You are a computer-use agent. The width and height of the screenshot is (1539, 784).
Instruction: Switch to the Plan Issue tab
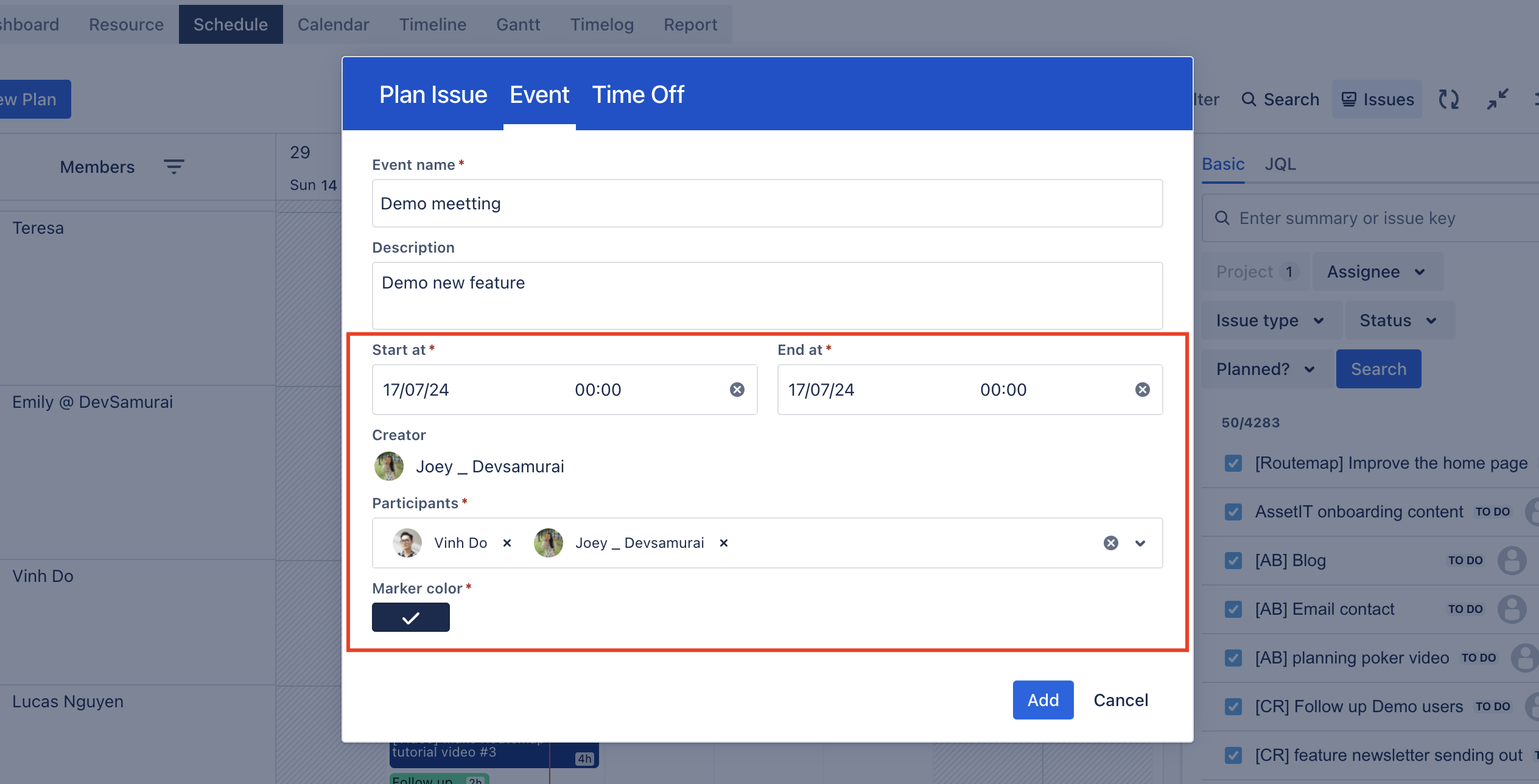coord(433,95)
